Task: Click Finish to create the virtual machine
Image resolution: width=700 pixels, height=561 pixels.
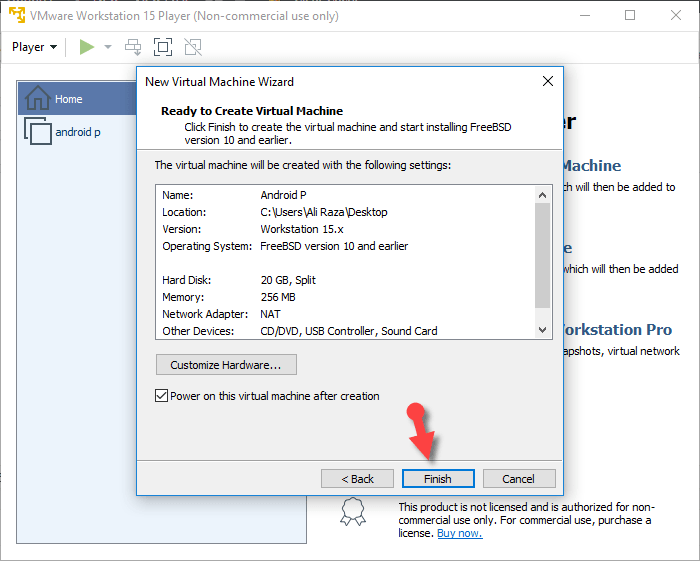Action: (x=438, y=479)
